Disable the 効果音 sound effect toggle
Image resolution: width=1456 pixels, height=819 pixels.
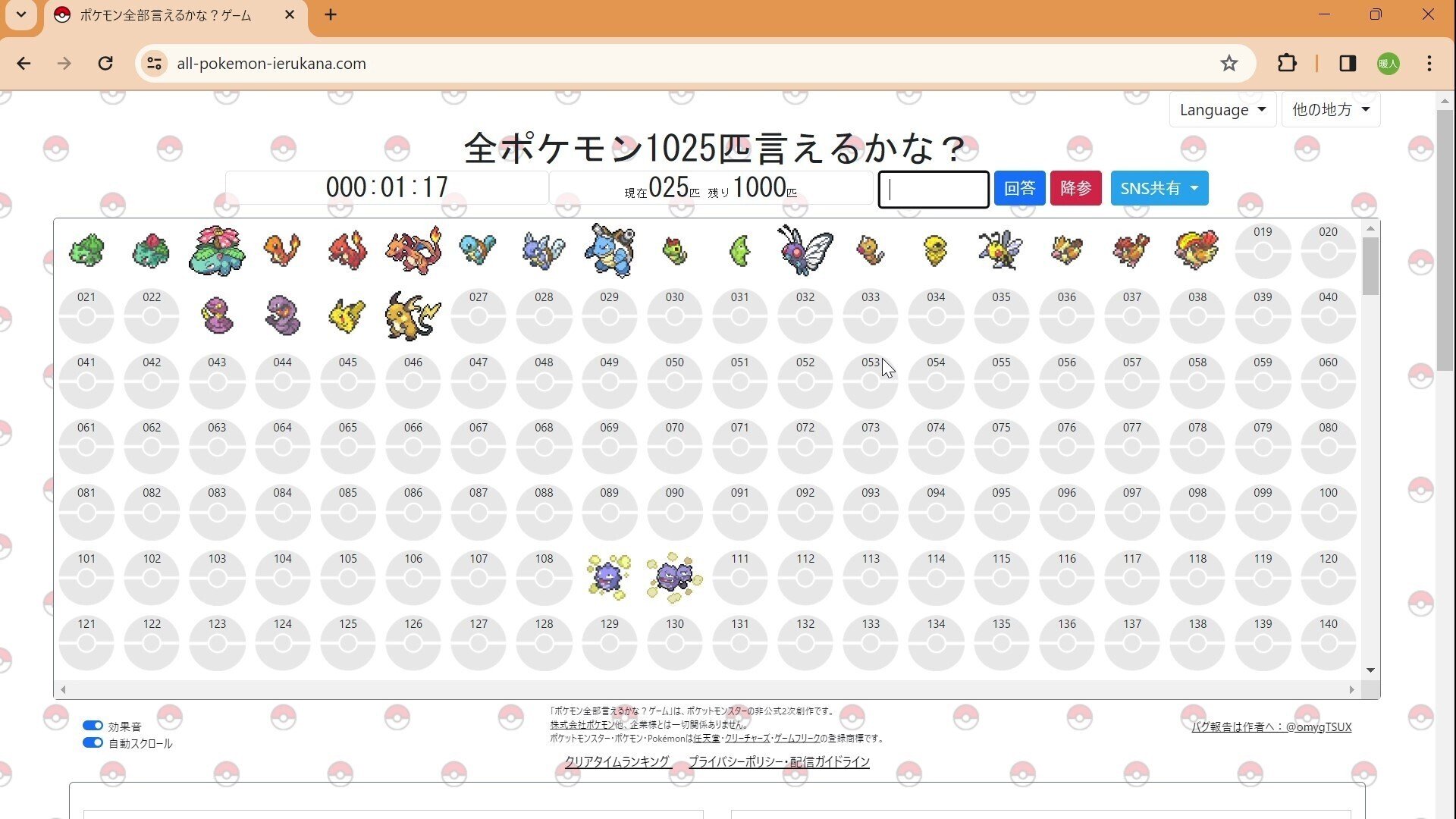click(93, 725)
